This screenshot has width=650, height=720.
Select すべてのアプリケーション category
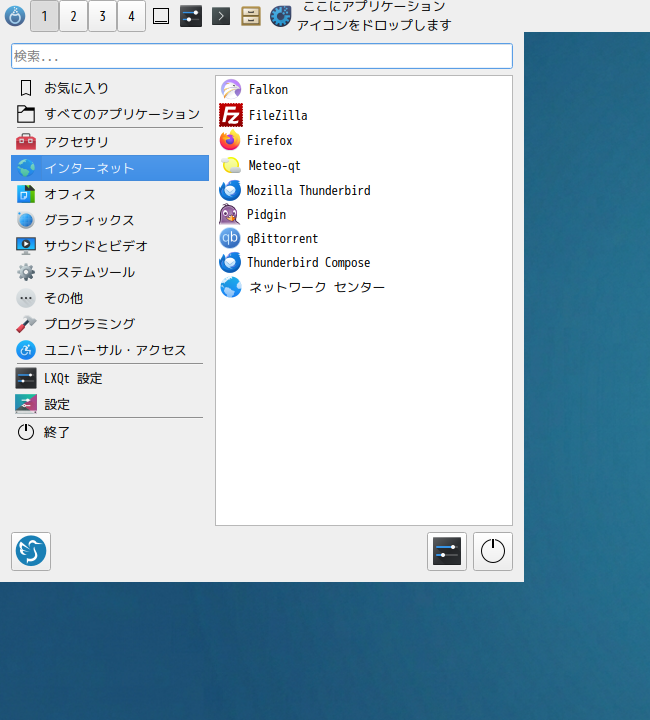(110, 113)
